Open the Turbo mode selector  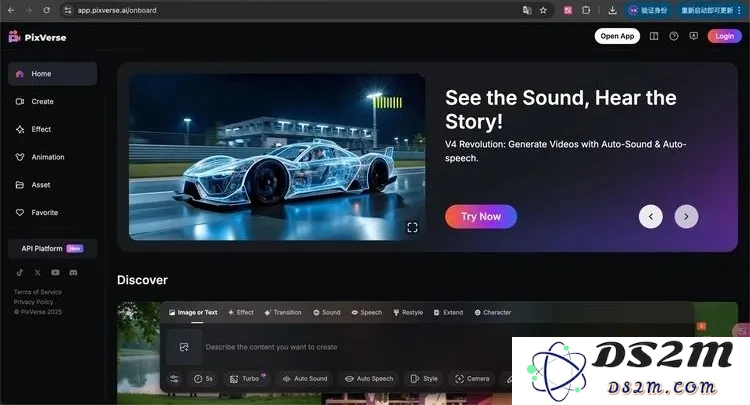[245, 379]
